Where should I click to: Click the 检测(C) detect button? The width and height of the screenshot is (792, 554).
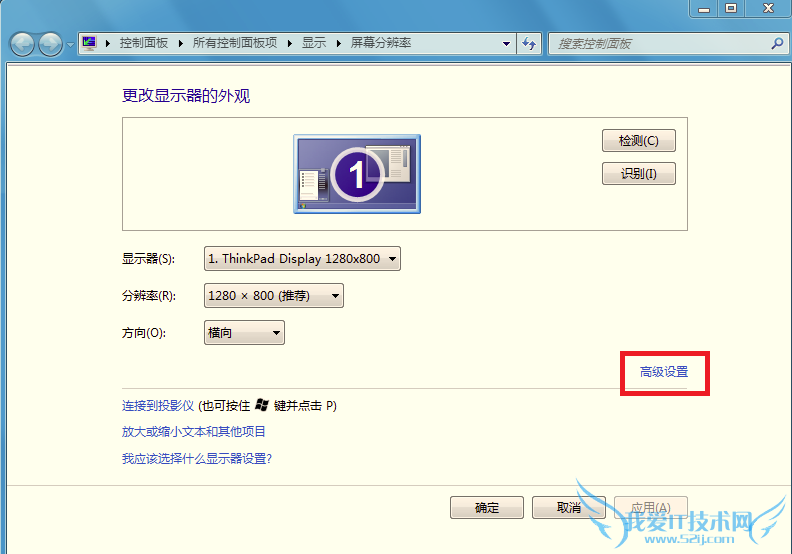(638, 140)
